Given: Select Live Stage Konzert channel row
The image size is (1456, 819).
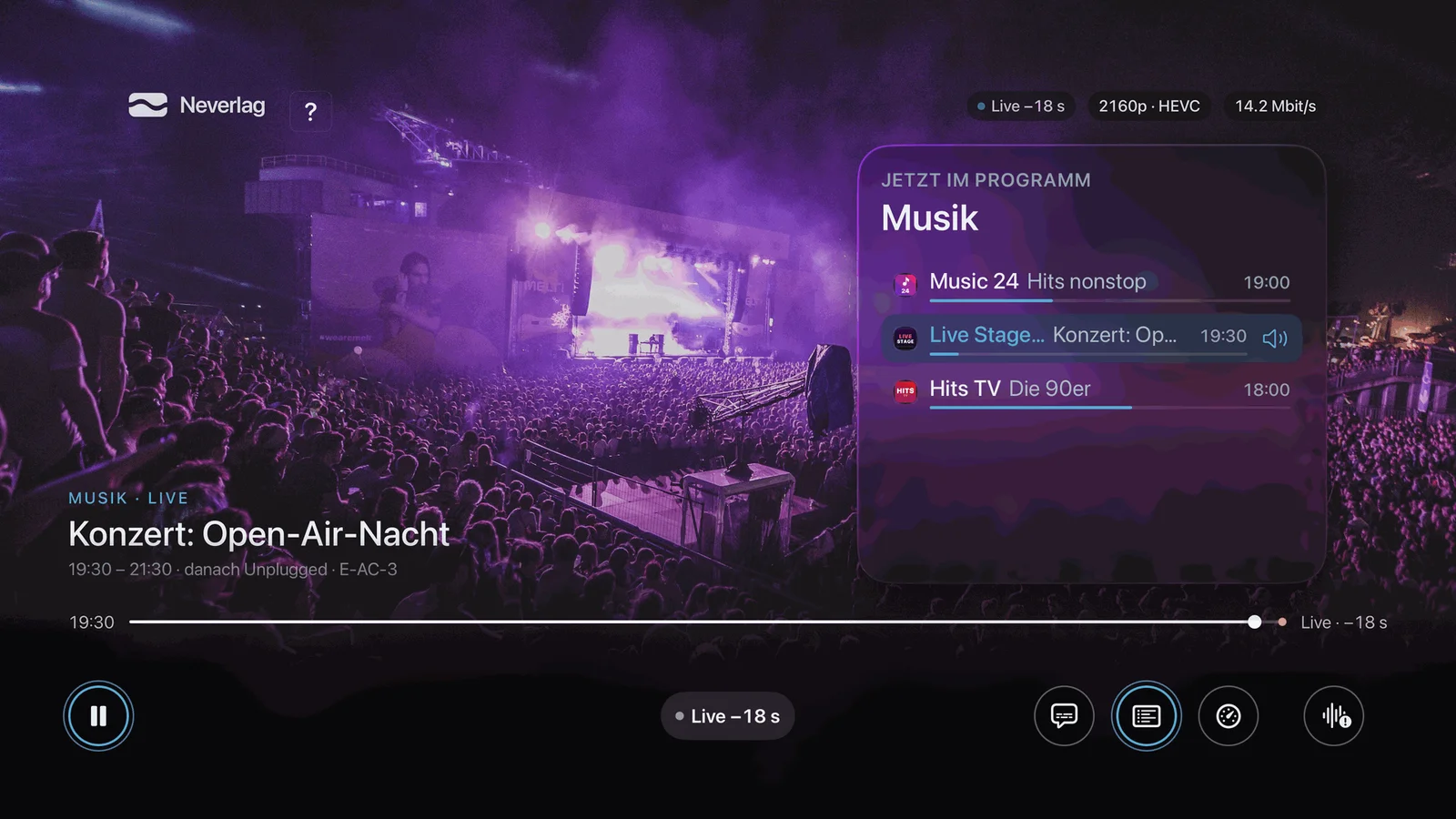Looking at the screenshot, I should click(1091, 339).
